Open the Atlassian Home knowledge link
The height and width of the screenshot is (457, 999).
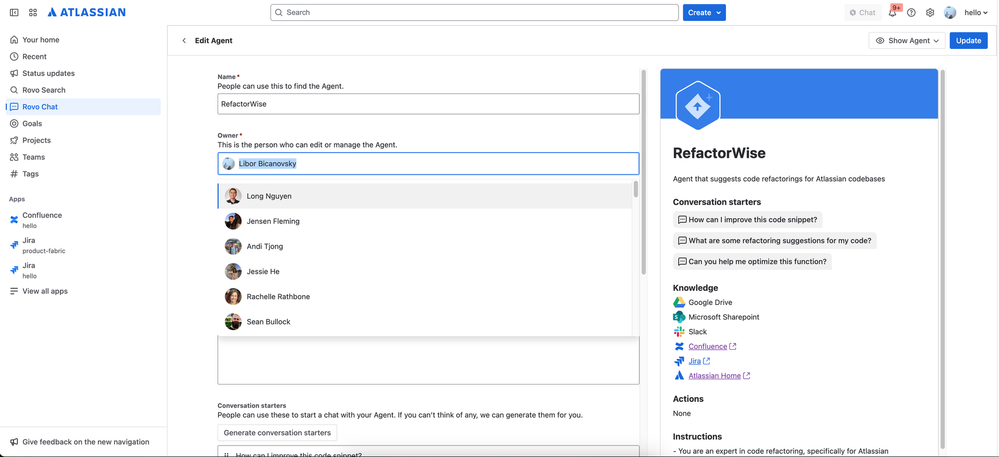(719, 375)
